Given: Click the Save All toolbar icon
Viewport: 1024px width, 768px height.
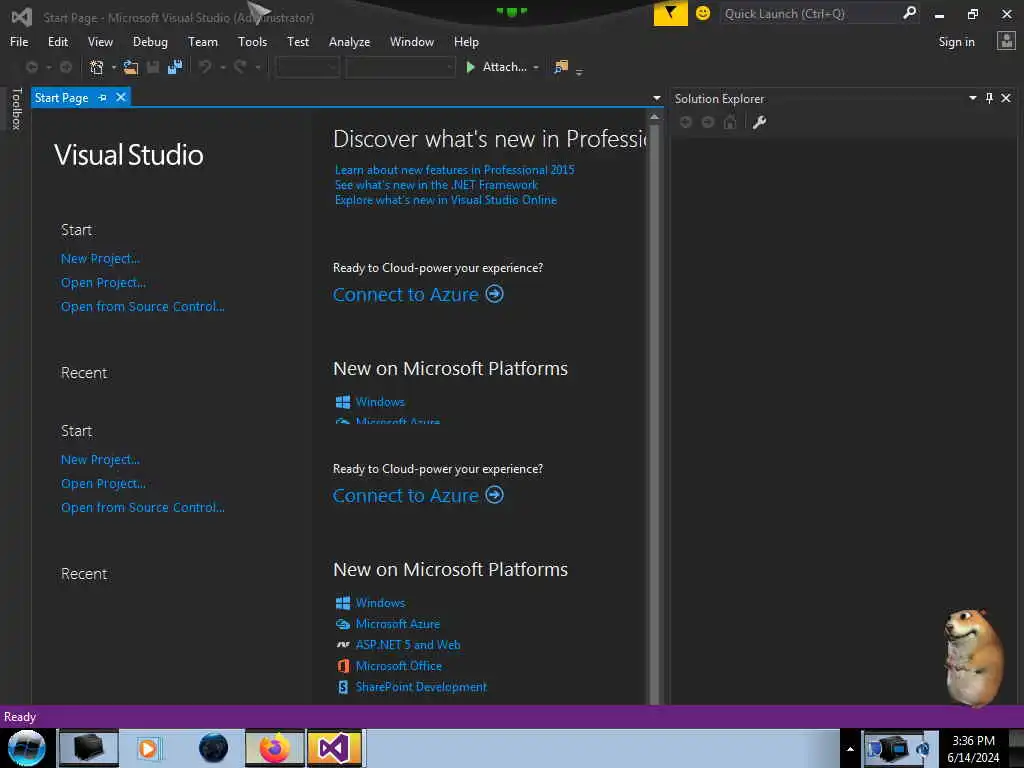Looking at the screenshot, I should (x=175, y=67).
